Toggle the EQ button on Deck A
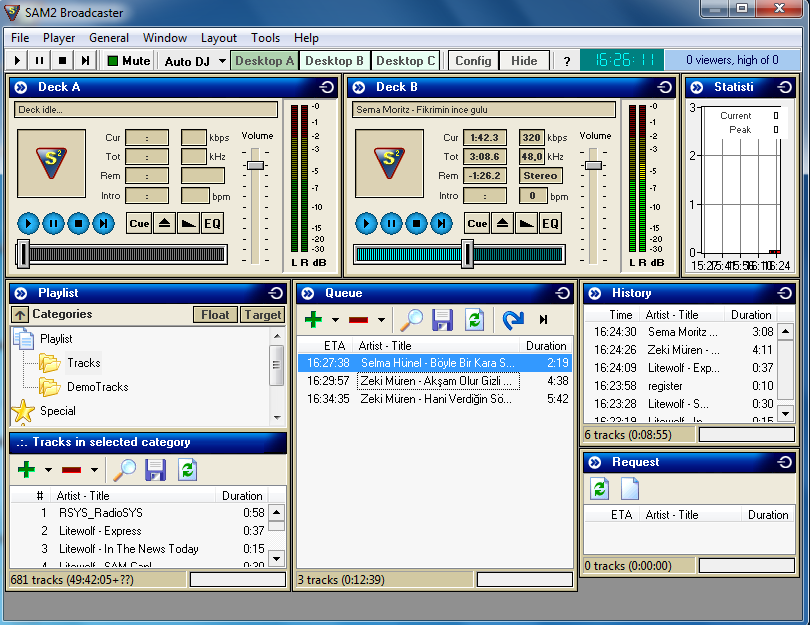This screenshot has width=810, height=625. (x=212, y=224)
